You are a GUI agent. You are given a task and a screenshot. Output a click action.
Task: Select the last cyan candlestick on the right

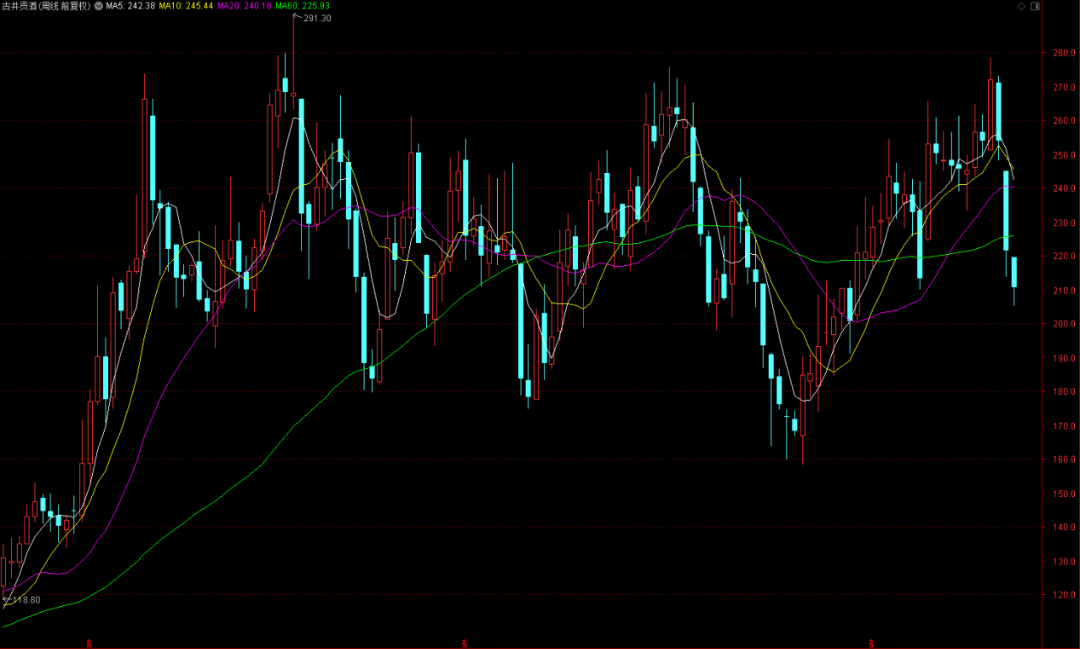click(x=1014, y=272)
